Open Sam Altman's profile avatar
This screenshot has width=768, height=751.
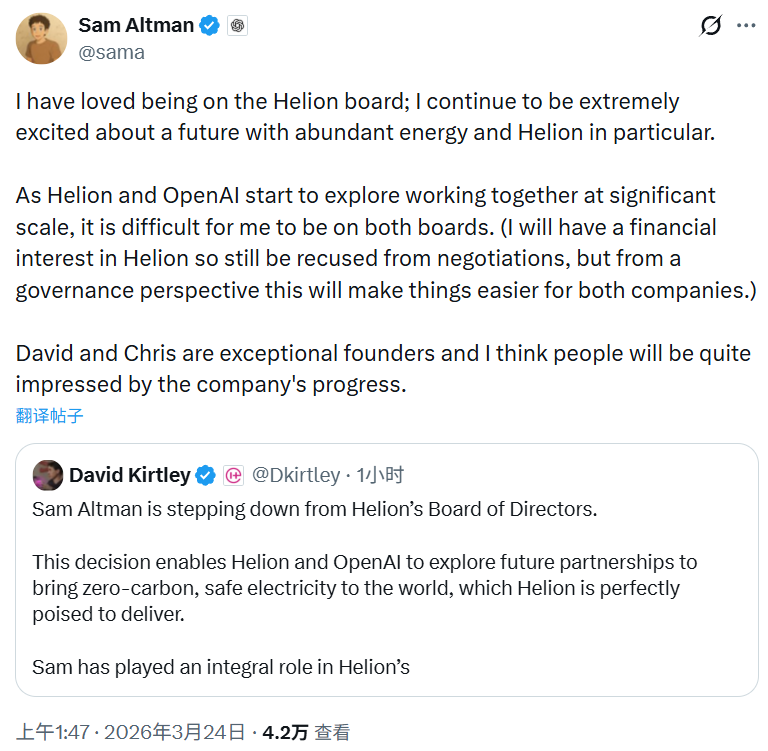coord(40,39)
